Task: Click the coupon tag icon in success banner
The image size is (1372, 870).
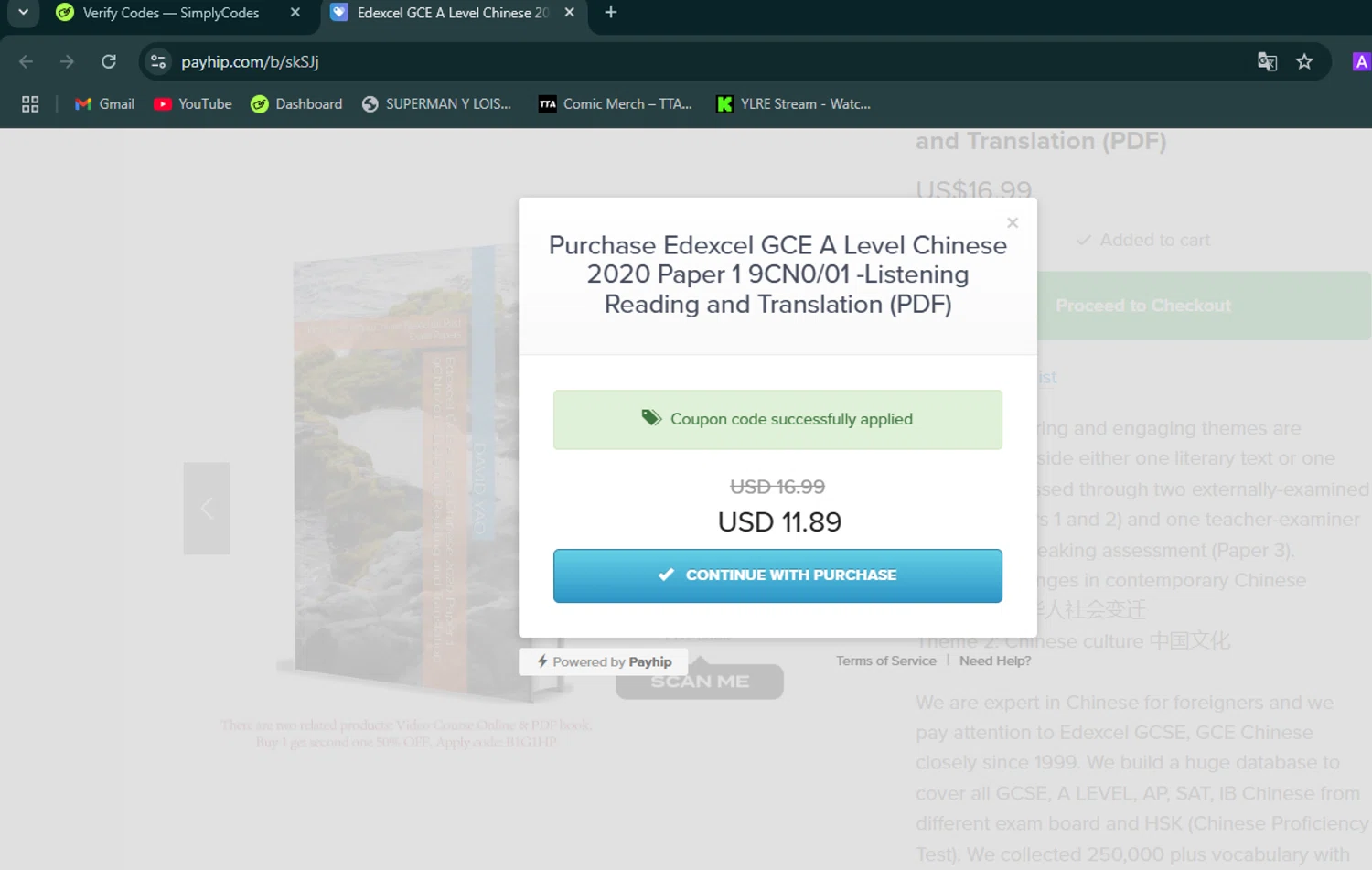Action: click(650, 418)
